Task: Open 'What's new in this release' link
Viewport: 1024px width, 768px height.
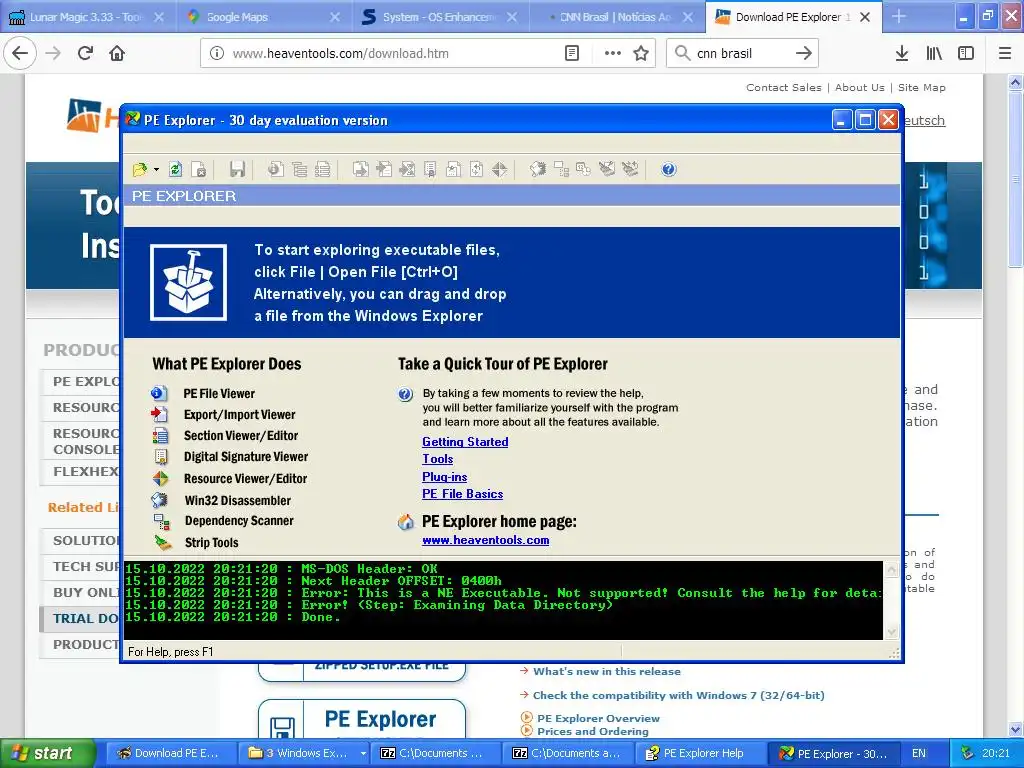Action: click(x=607, y=671)
